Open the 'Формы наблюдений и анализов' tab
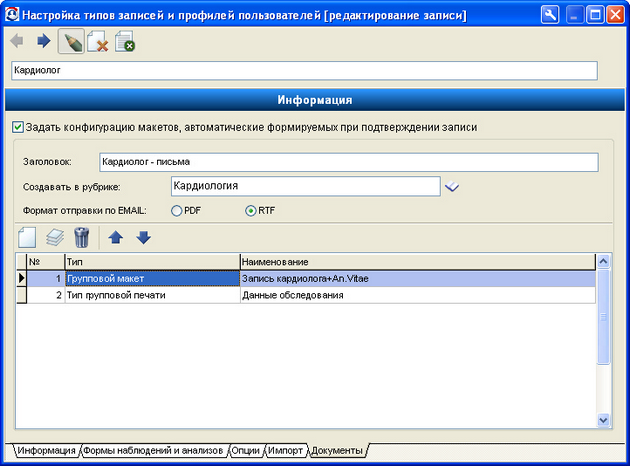Screen dimensions: 630x466 153,451
